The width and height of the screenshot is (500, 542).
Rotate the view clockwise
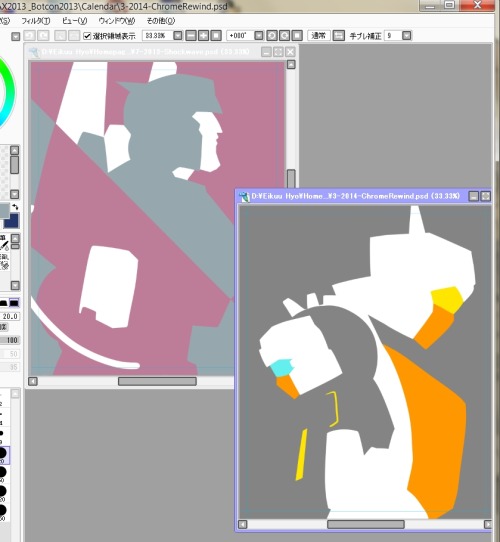pyautogui.click(x=284, y=36)
